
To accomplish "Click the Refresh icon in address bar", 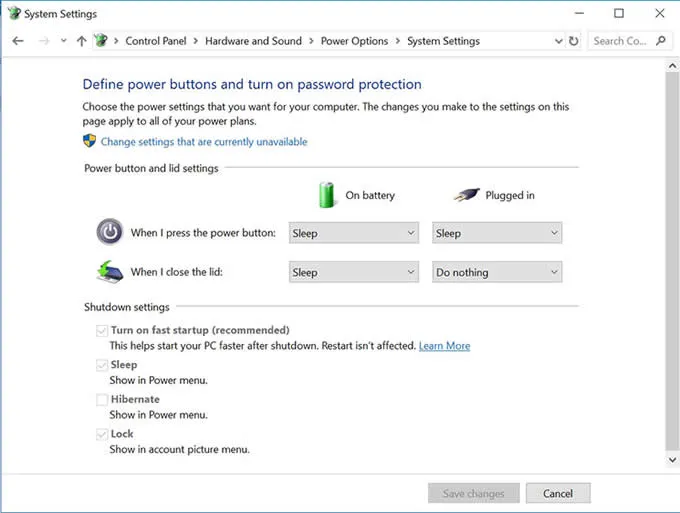I will [573, 41].
